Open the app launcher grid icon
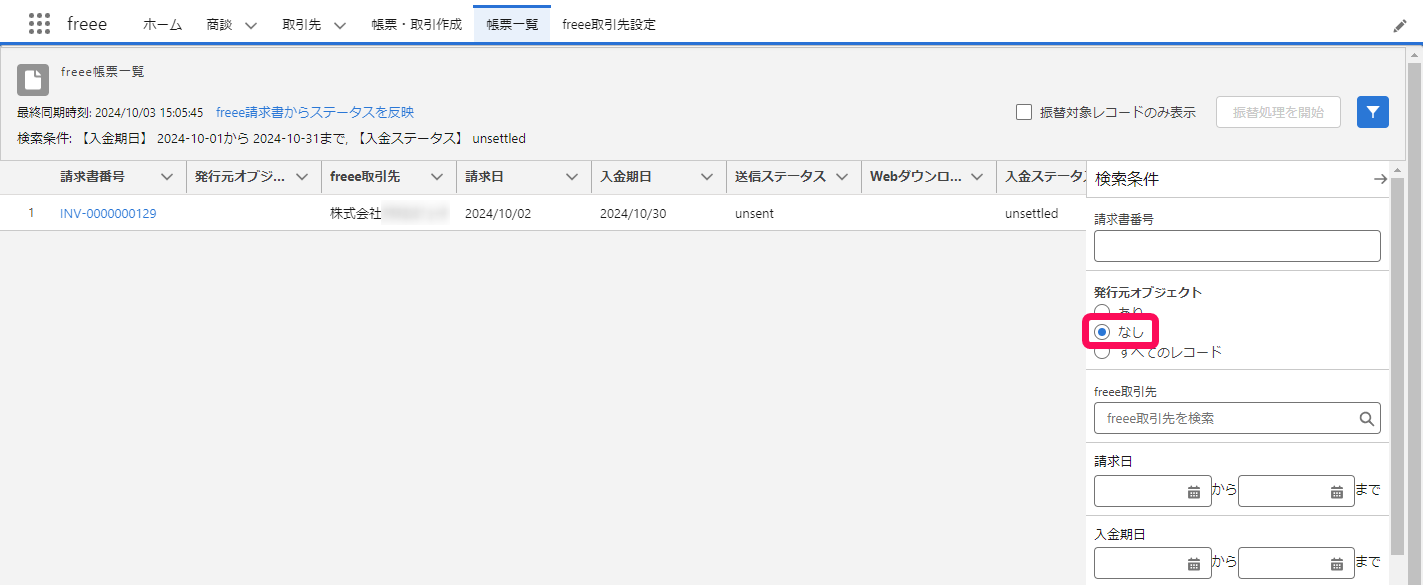Image resolution: width=1423 pixels, height=585 pixels. 39,24
